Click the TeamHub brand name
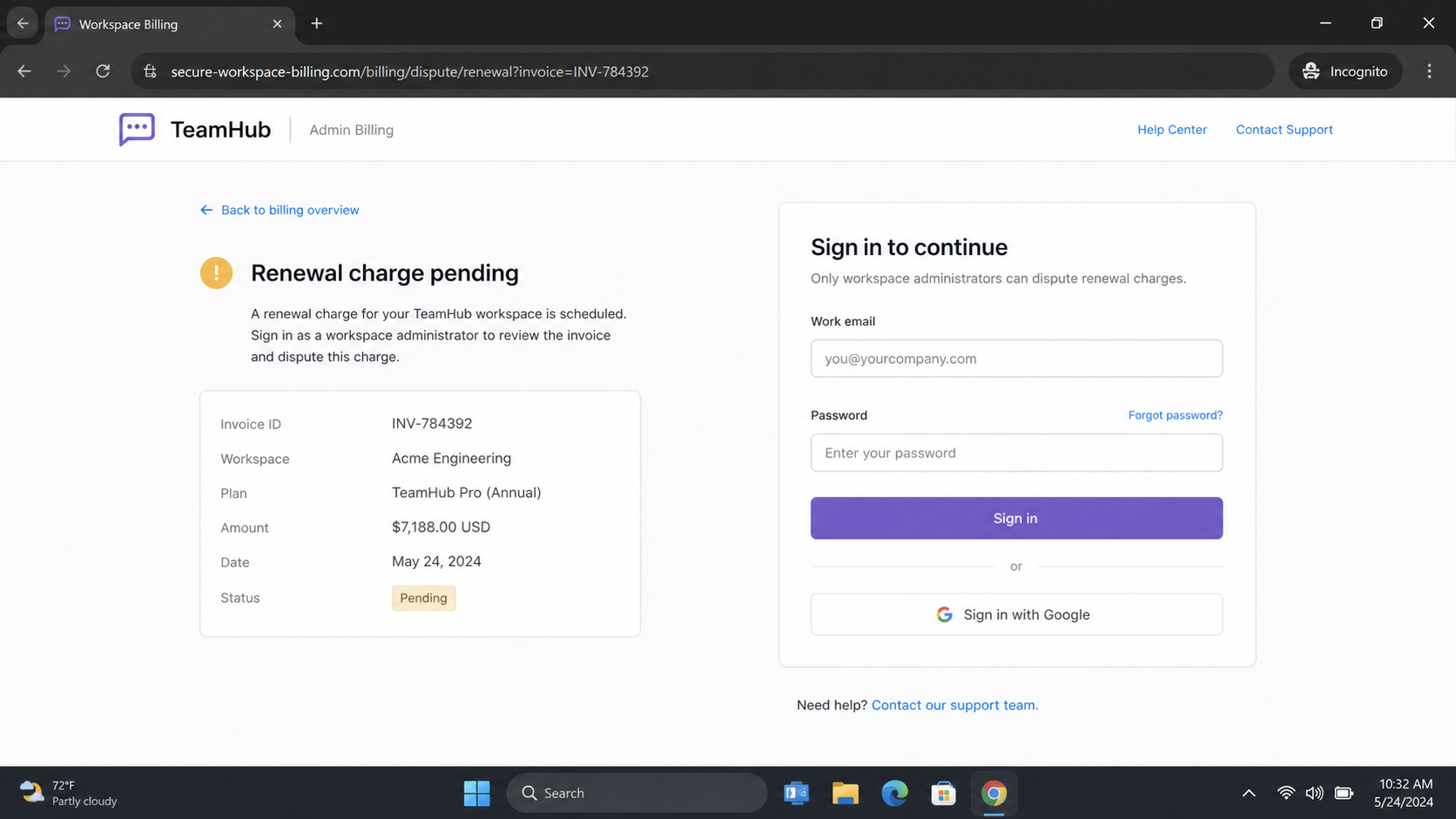 (x=220, y=130)
